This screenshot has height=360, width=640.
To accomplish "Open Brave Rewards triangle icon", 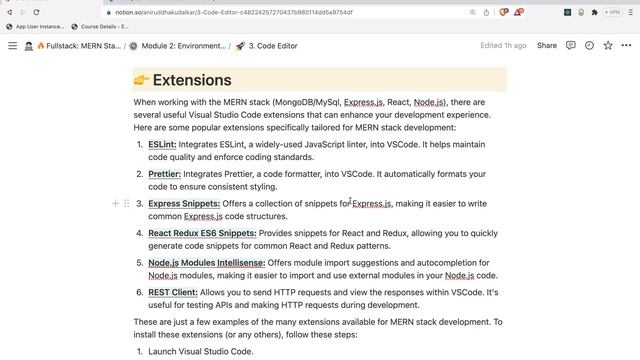I will click(519, 12).
